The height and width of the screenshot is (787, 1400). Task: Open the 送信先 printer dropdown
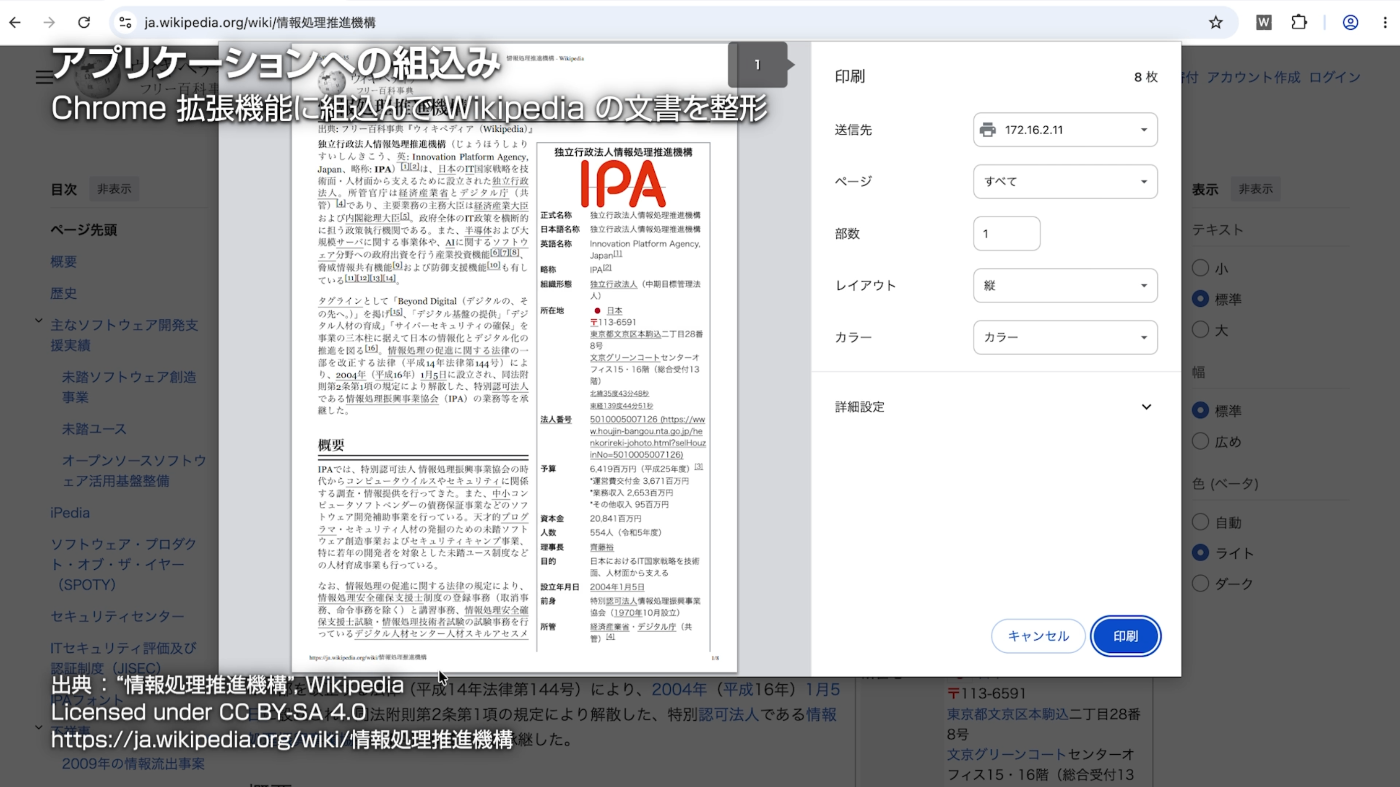[x=1065, y=130]
